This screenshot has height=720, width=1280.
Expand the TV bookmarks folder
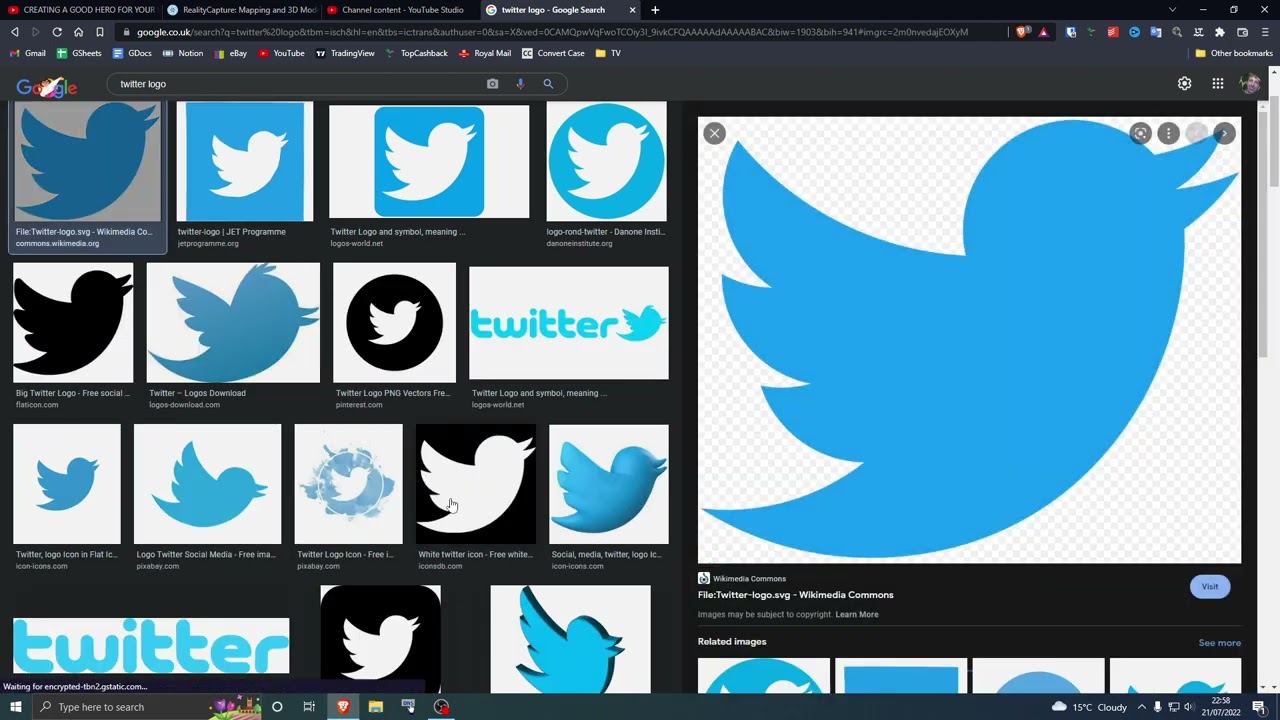tap(608, 53)
